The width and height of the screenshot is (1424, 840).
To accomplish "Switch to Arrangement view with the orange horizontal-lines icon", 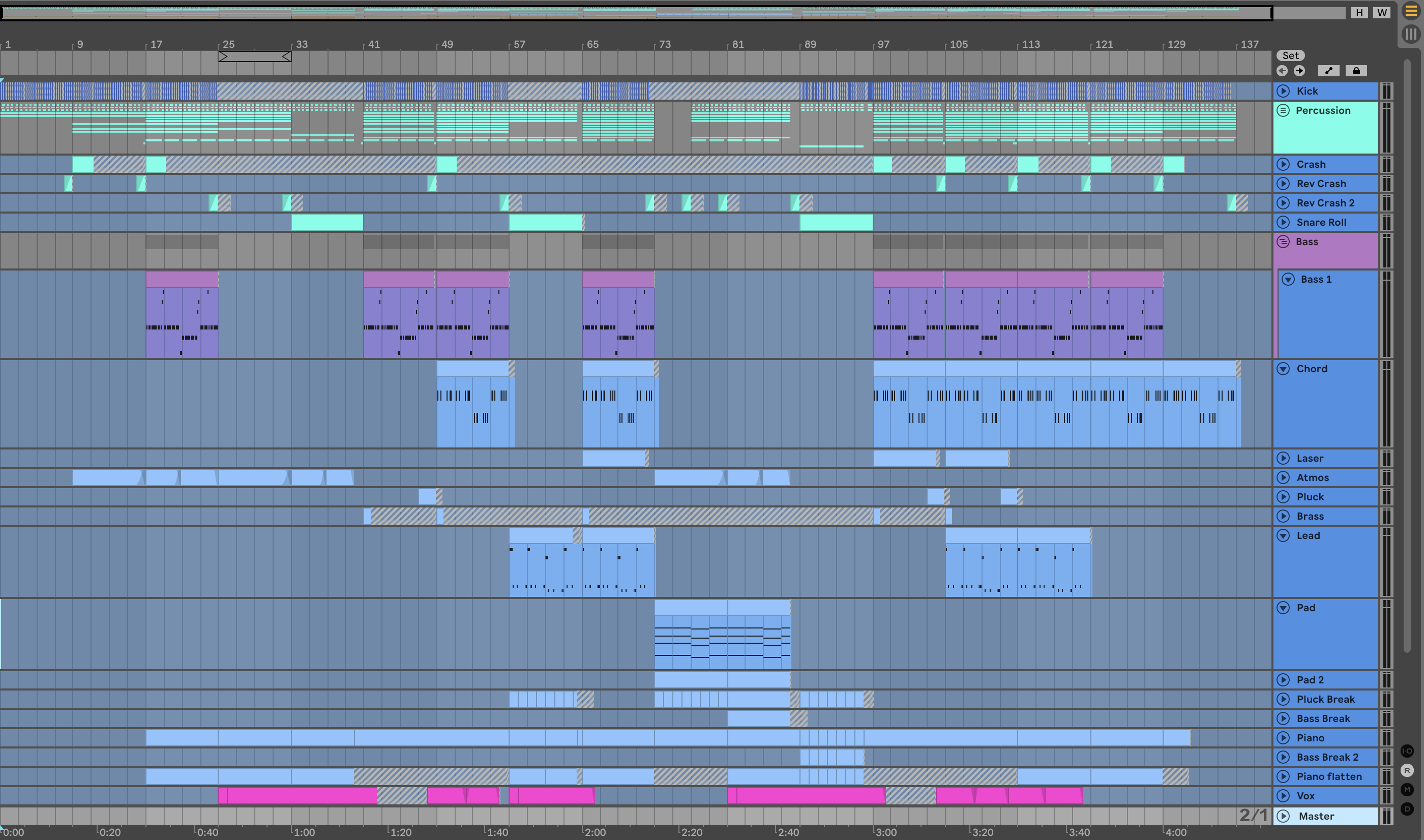I will click(x=1411, y=11).
